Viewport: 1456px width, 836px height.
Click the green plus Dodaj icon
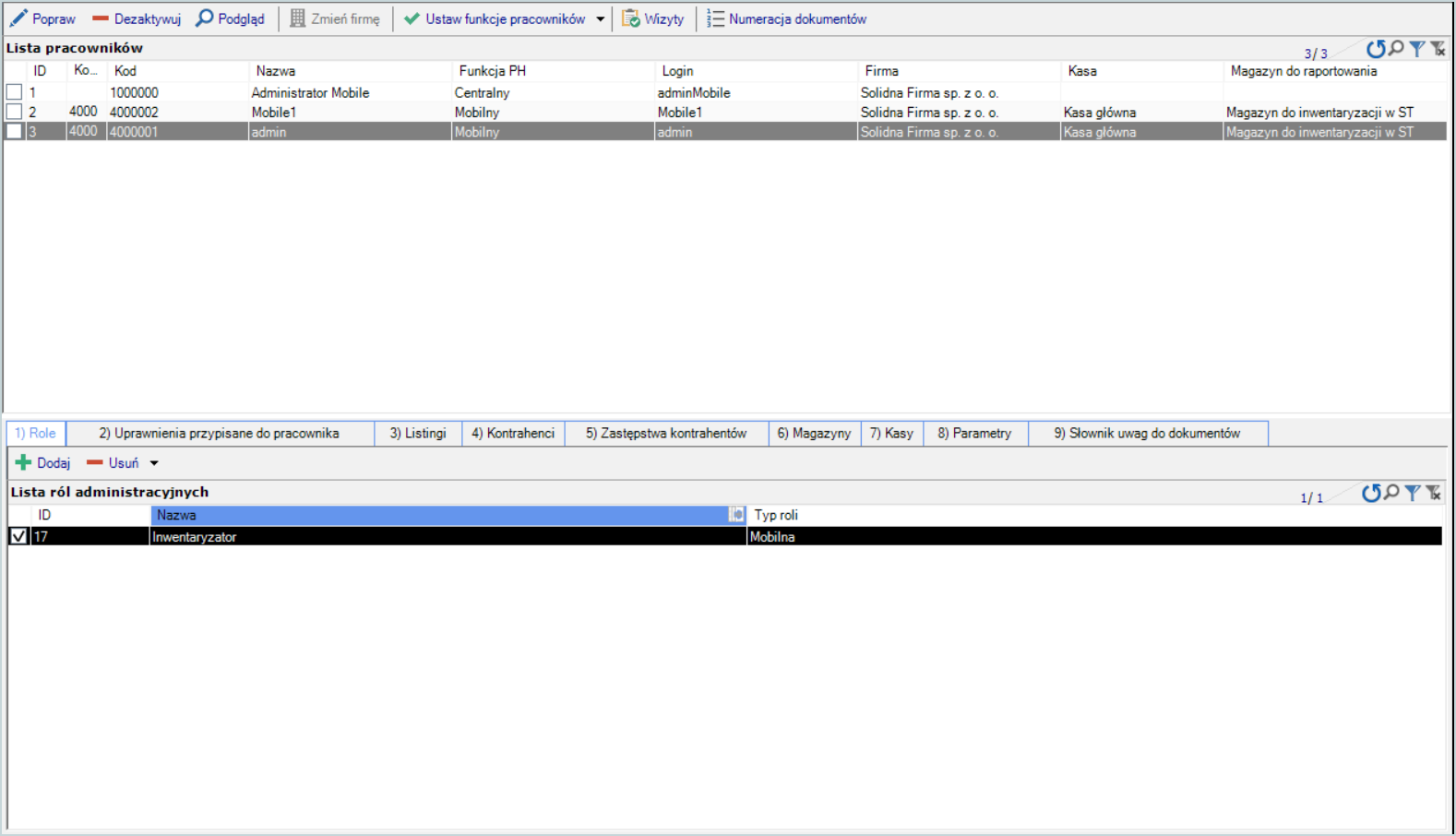click(x=23, y=462)
